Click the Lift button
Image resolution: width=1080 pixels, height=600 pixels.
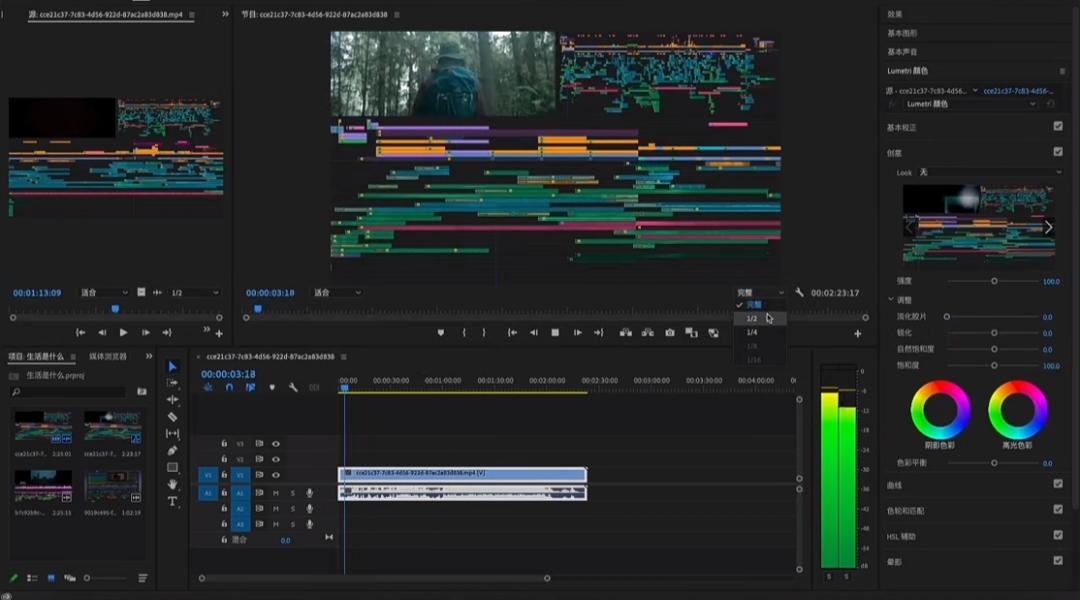pyautogui.click(x=625, y=333)
